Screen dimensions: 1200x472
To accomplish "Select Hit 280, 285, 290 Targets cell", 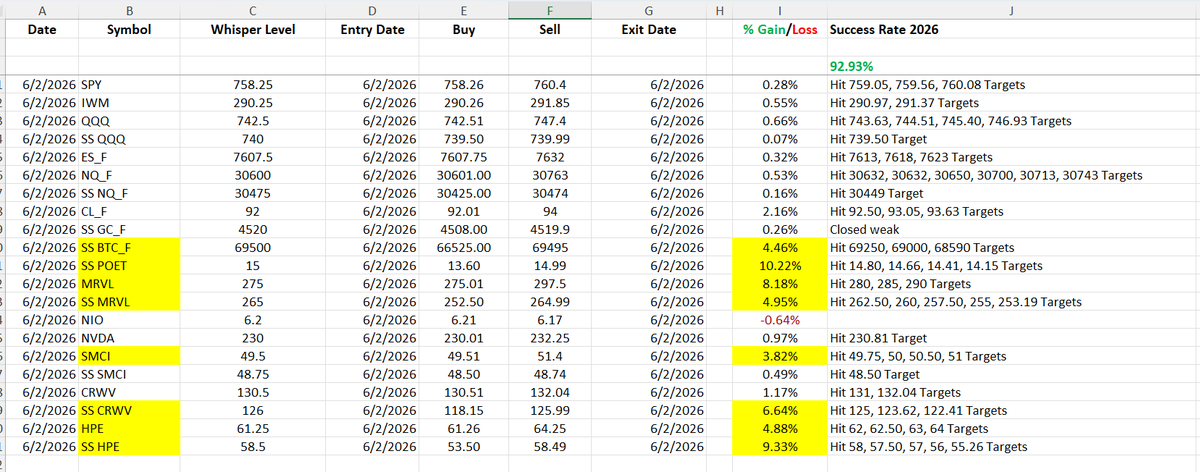I will click(x=1013, y=283).
